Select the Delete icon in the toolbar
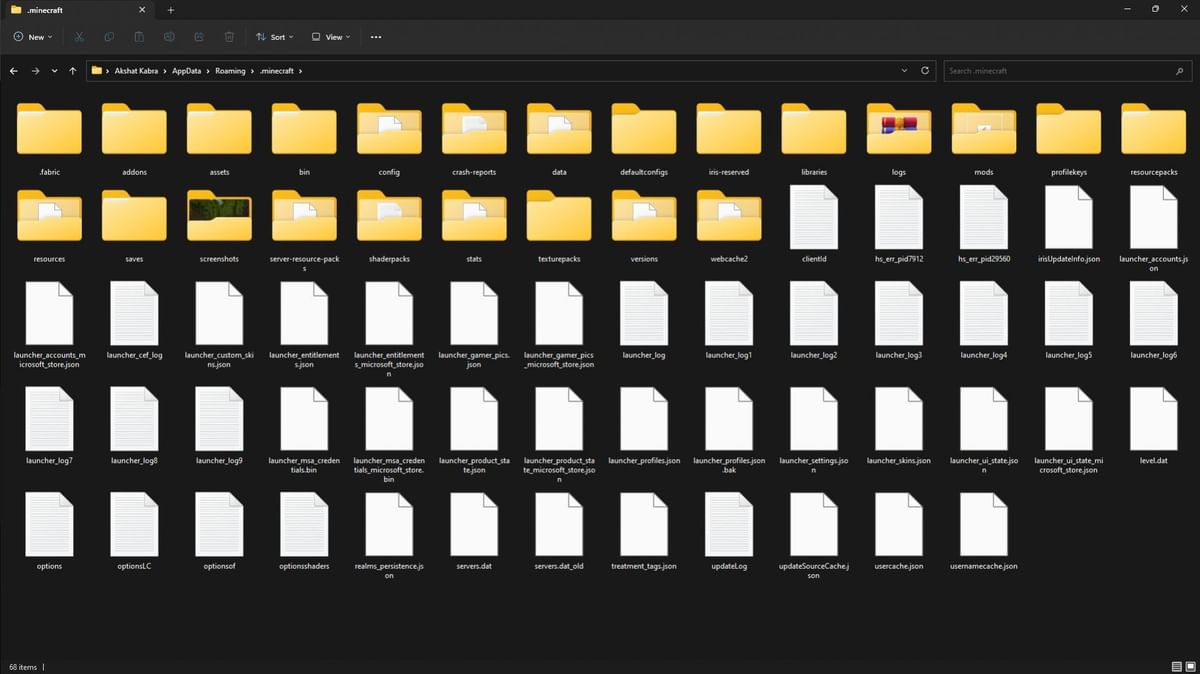This screenshot has height=674, width=1200. (x=229, y=36)
